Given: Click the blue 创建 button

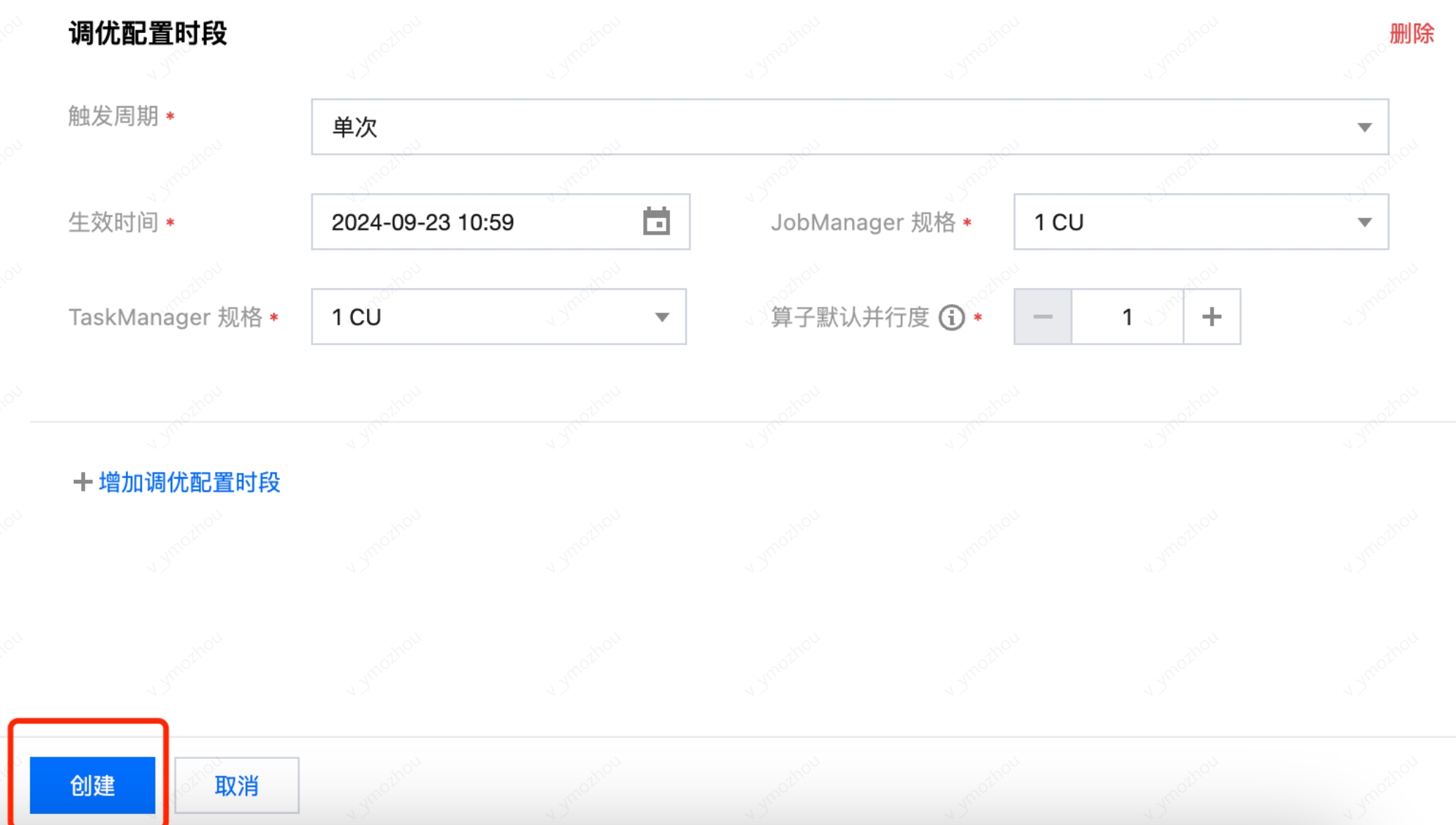Looking at the screenshot, I should coord(92,785).
